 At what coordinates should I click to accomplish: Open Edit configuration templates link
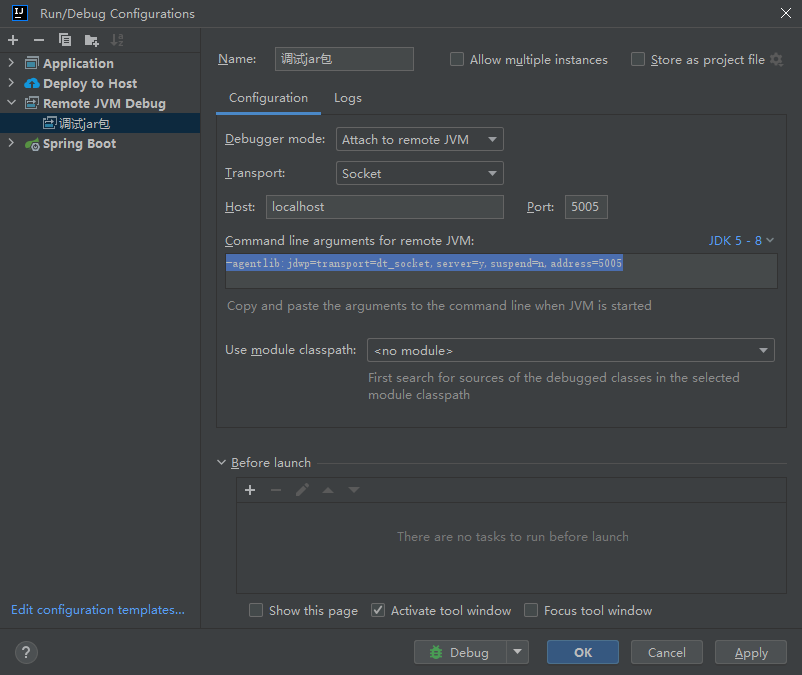pyautogui.click(x=97, y=610)
